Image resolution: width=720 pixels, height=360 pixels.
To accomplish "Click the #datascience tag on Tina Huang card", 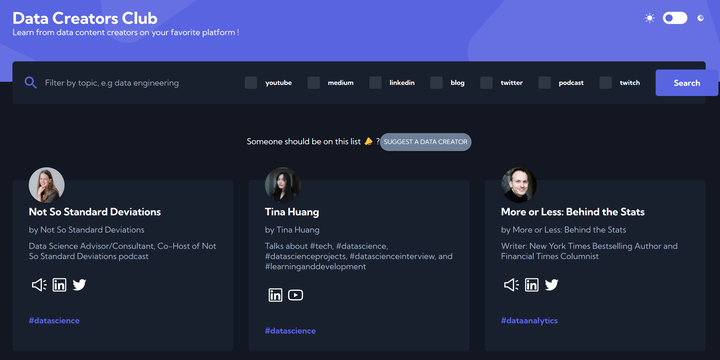I will point(290,331).
